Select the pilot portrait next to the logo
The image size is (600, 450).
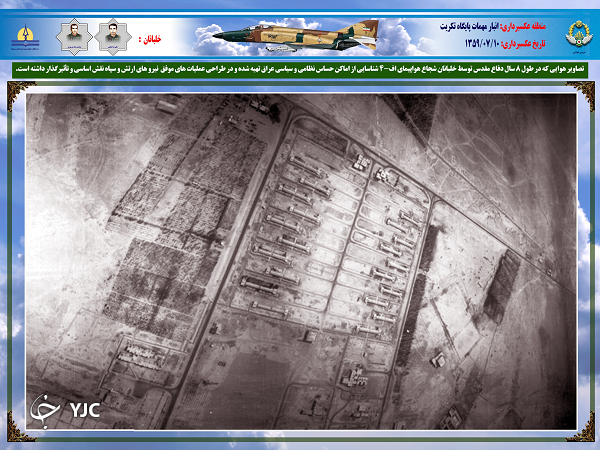(x=74, y=37)
